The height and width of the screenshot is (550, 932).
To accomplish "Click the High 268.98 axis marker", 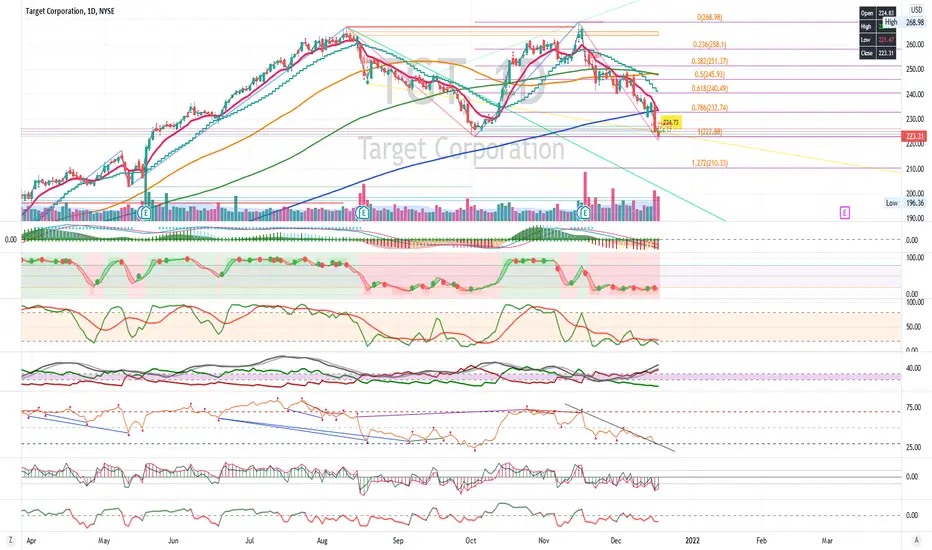I will pyautogui.click(x=904, y=22).
